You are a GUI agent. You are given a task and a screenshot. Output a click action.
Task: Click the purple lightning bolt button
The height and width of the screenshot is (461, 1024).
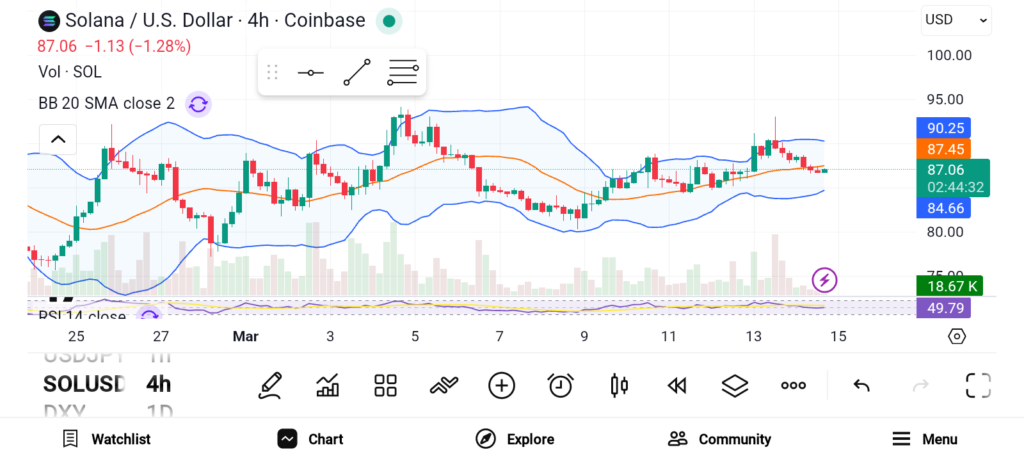click(824, 279)
